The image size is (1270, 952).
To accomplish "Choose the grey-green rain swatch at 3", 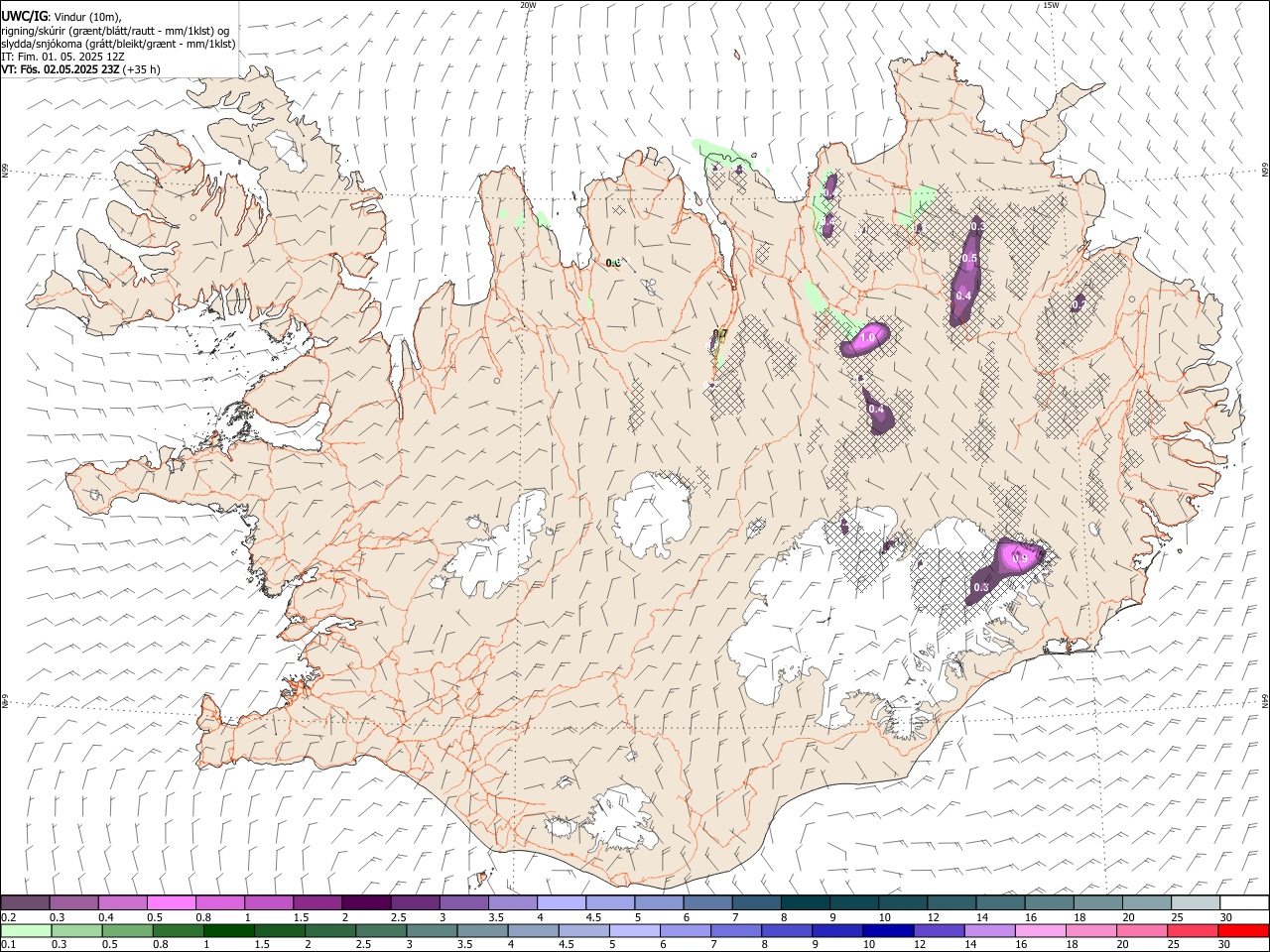I will (x=432, y=930).
